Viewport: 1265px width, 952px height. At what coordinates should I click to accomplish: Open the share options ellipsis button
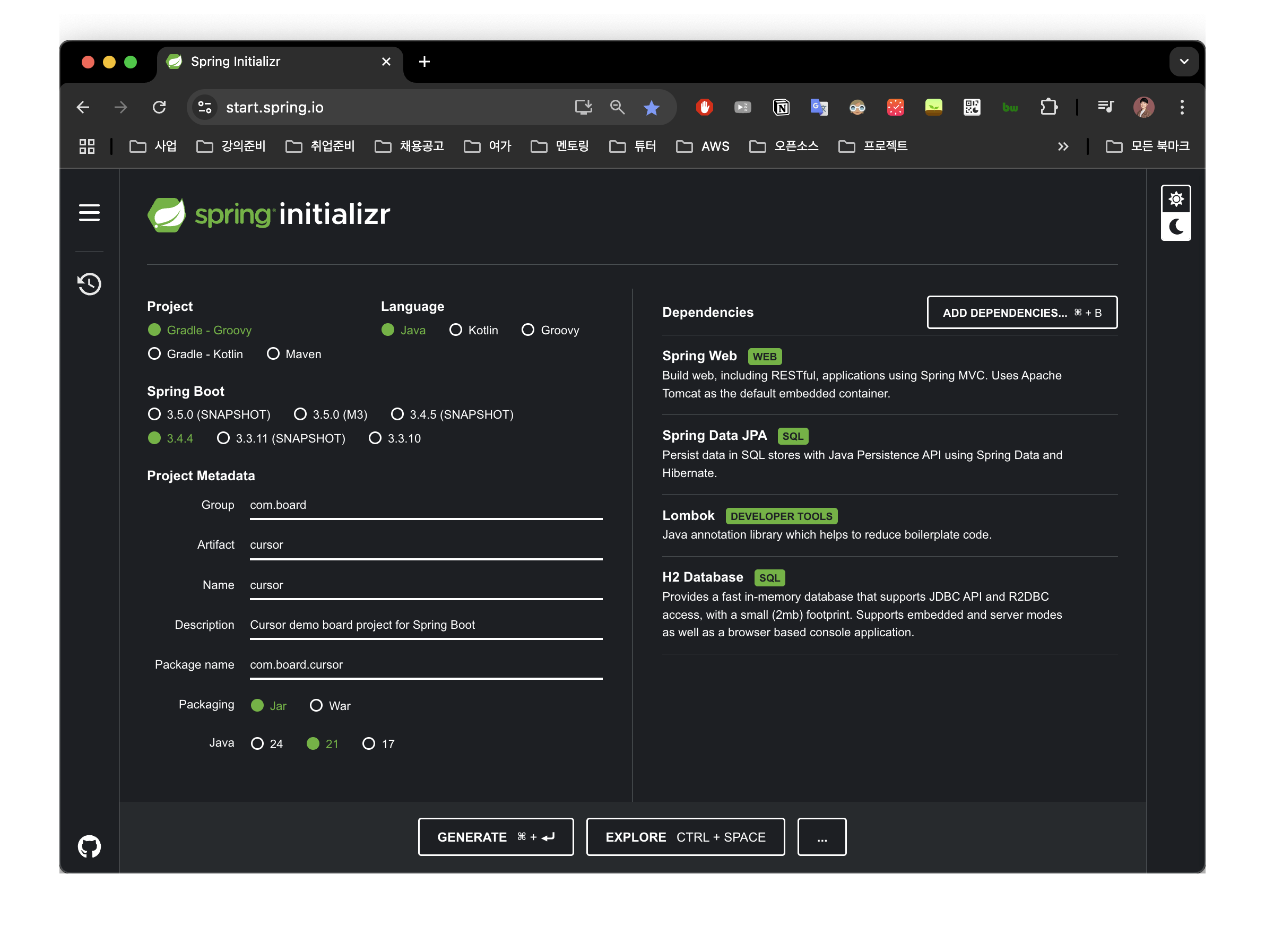(821, 837)
